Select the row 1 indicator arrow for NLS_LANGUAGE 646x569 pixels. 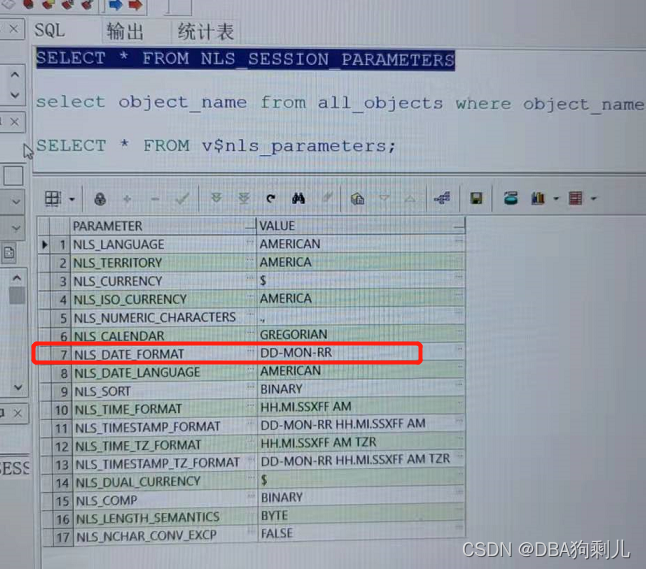(44, 245)
